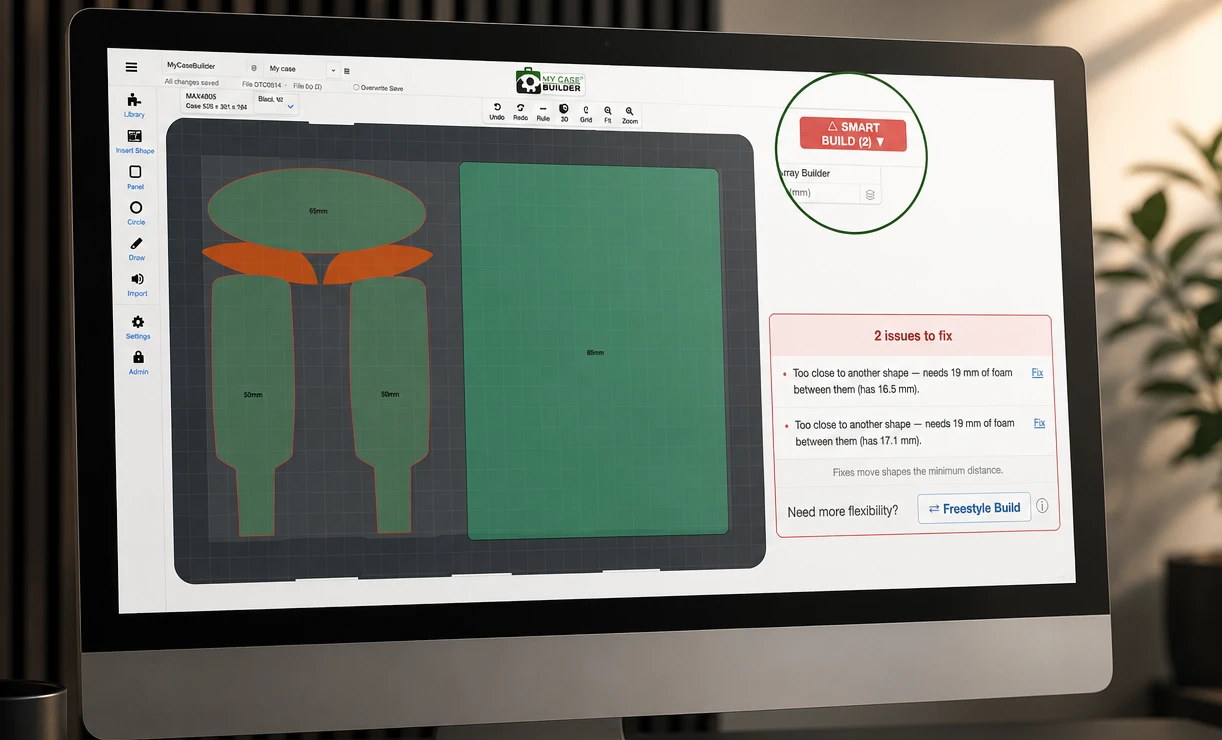Screen dimensions: 1222x740
Task: Choose the Panel shape tool
Action: point(135,177)
